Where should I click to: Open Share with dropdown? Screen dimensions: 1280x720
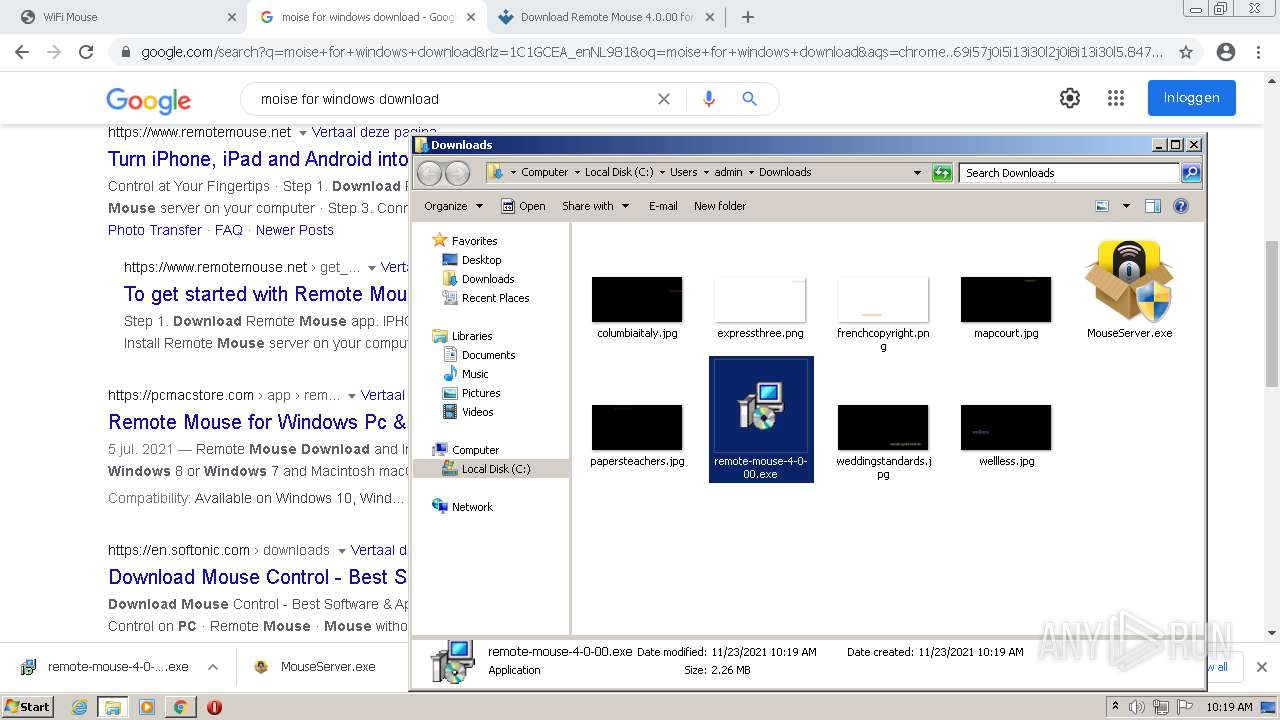click(596, 206)
